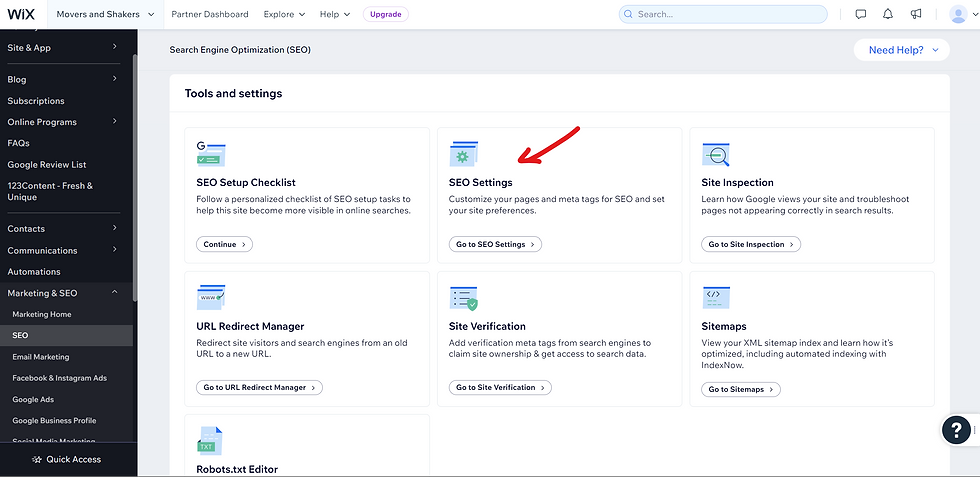Open the notifications bell icon

pyautogui.click(x=888, y=14)
